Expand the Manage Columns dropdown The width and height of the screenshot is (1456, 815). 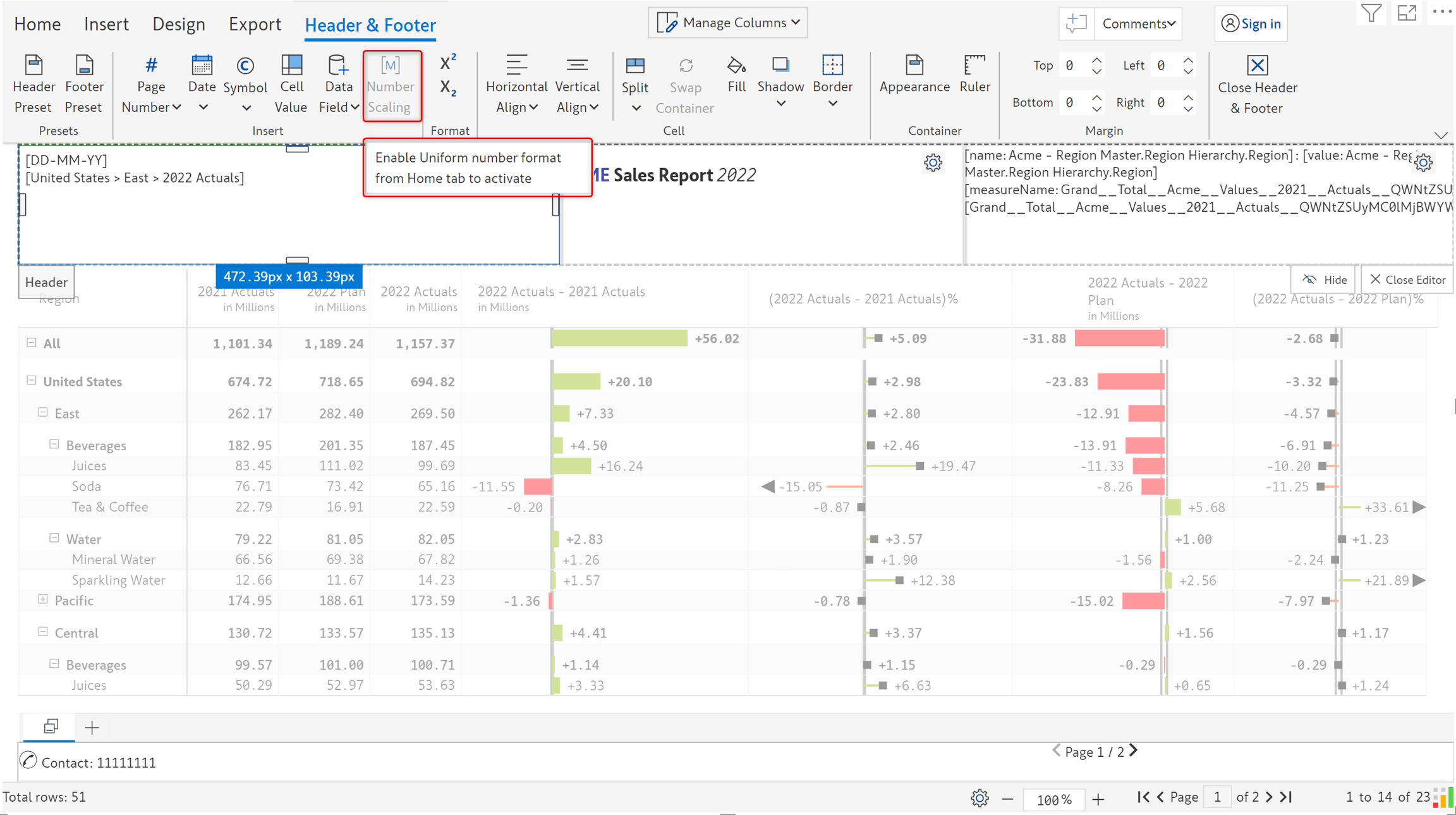[x=728, y=23]
